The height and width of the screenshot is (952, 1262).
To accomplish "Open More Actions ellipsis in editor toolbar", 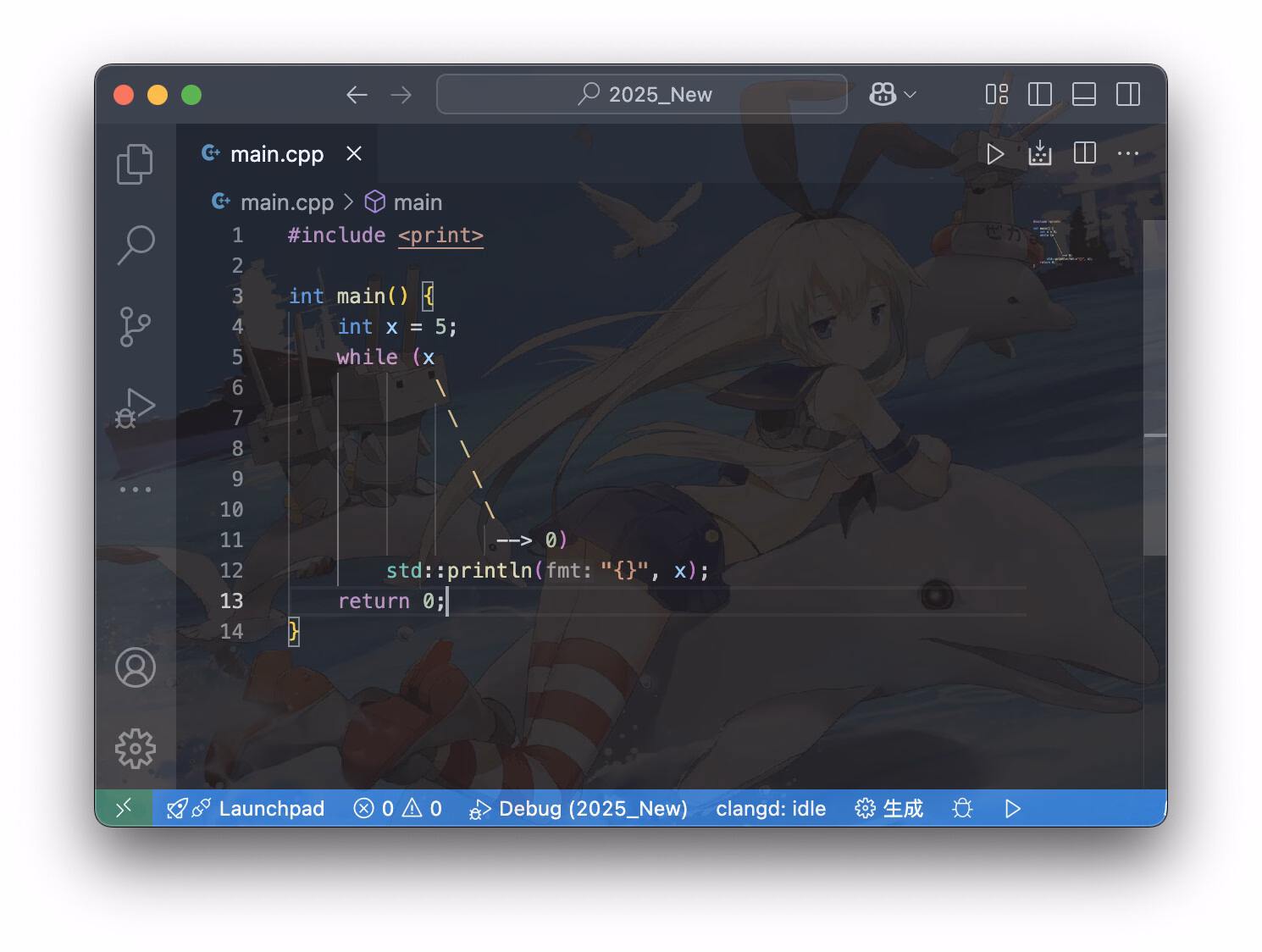I will tap(1128, 153).
